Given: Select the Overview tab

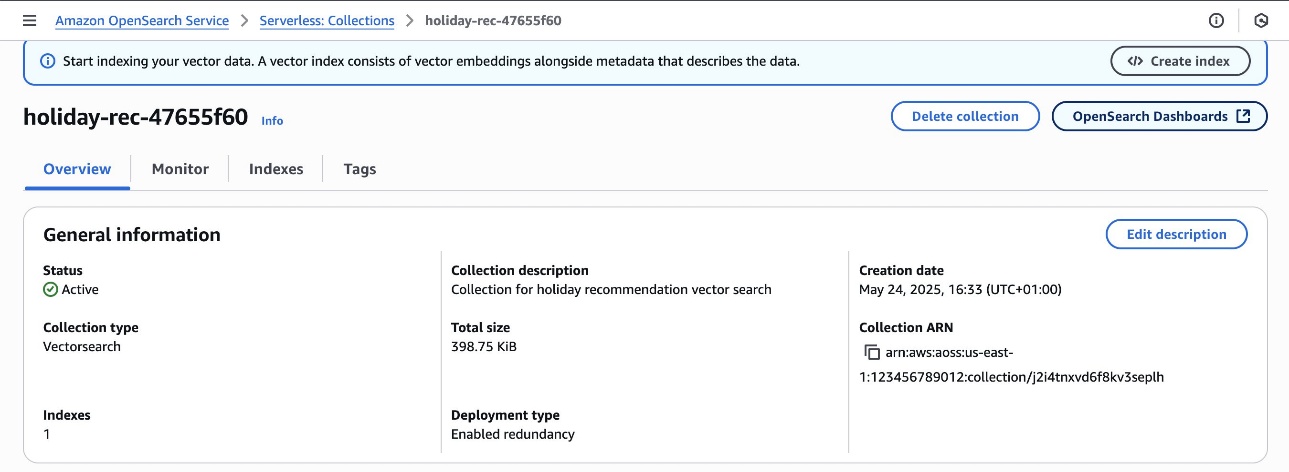Looking at the screenshot, I should click(x=77, y=169).
